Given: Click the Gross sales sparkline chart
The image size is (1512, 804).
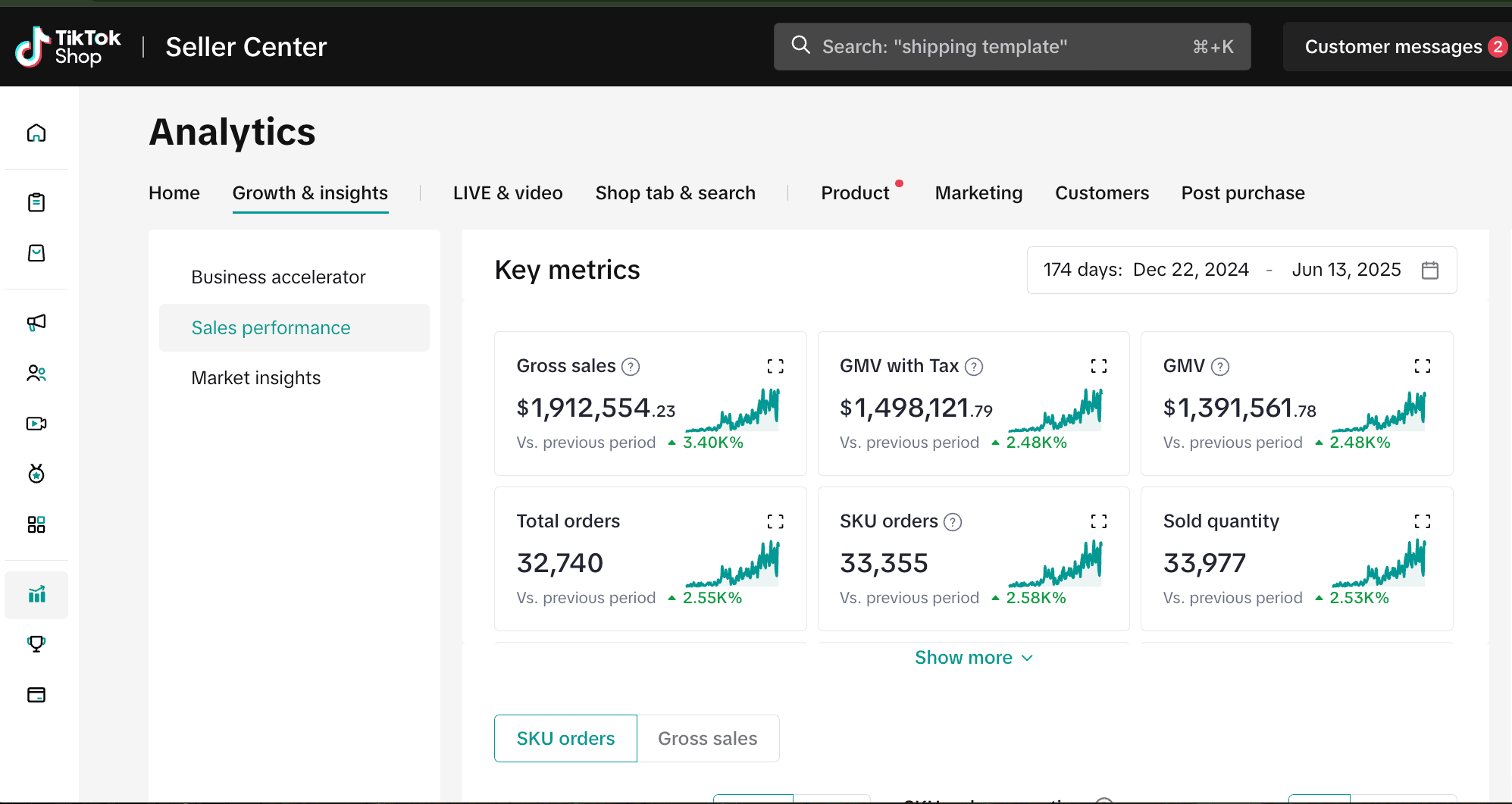Looking at the screenshot, I should [732, 410].
